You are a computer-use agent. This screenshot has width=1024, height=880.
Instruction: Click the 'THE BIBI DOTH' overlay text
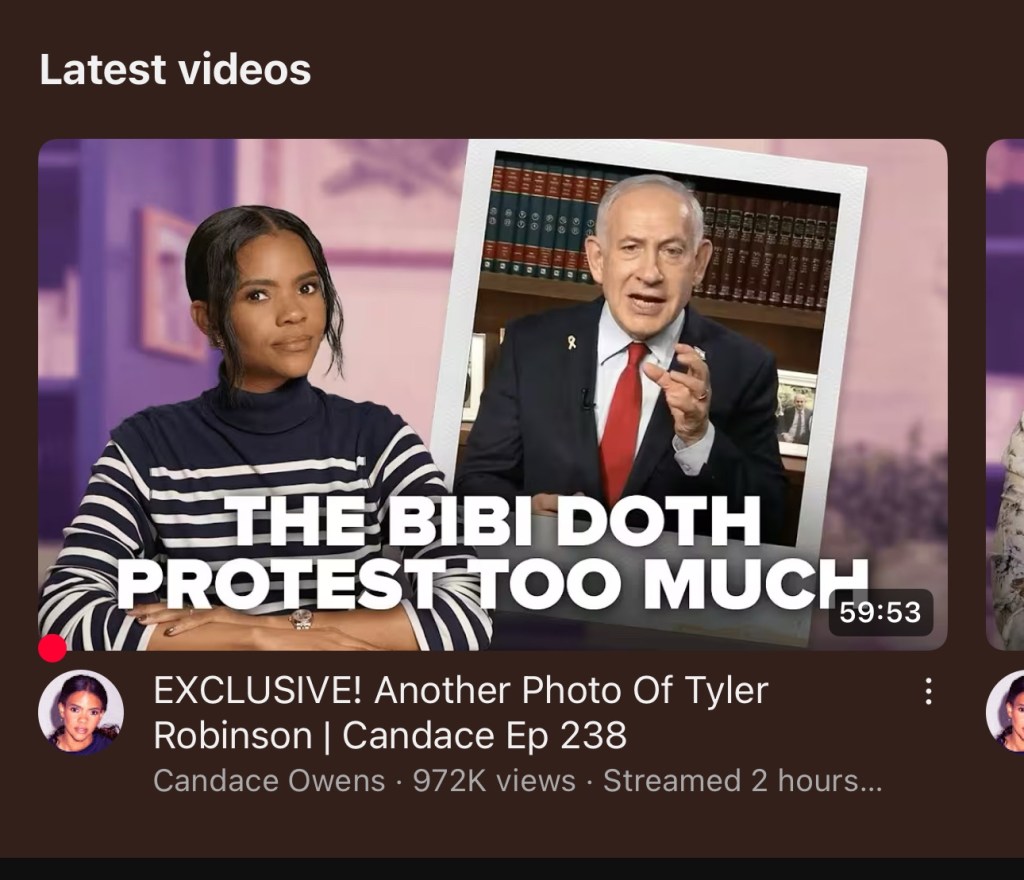[x=496, y=520]
